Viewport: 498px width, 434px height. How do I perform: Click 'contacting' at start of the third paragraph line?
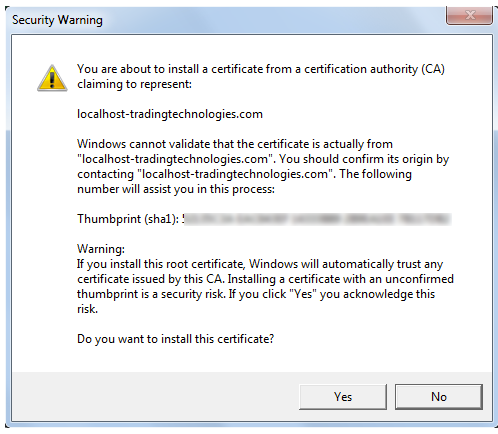pyautogui.click(x=105, y=174)
